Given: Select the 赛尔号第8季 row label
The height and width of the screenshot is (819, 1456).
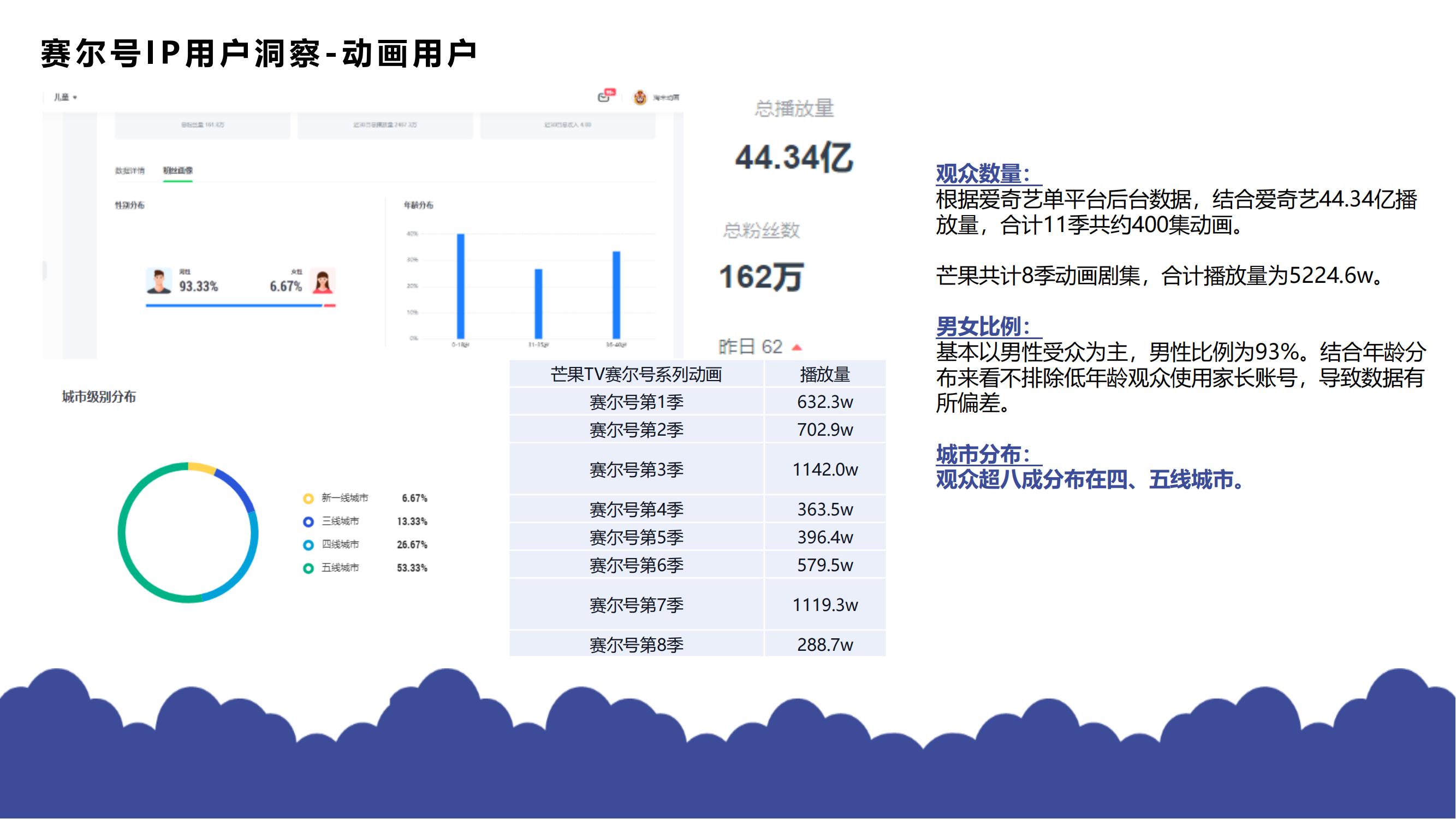Looking at the screenshot, I should (x=637, y=644).
